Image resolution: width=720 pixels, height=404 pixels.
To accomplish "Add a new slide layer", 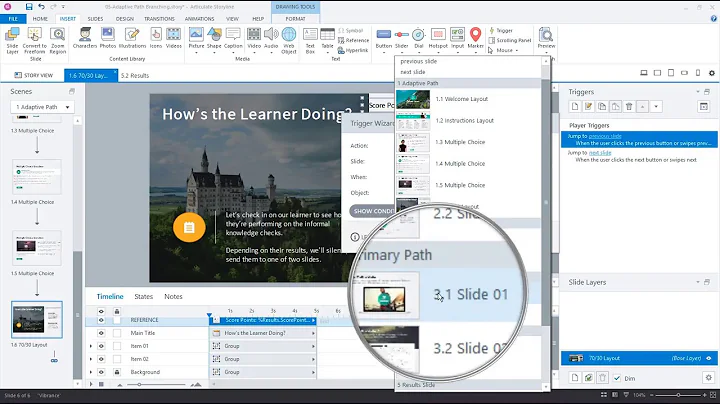I will (x=575, y=378).
